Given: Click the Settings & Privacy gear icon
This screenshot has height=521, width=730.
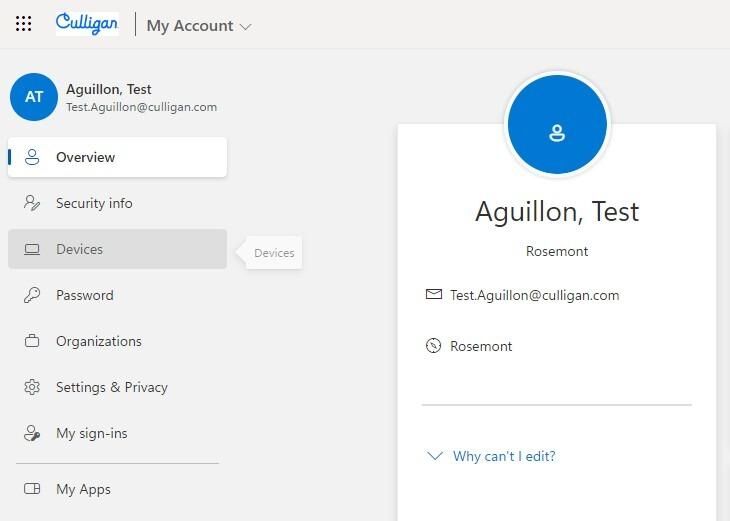Looking at the screenshot, I should click(33, 387).
